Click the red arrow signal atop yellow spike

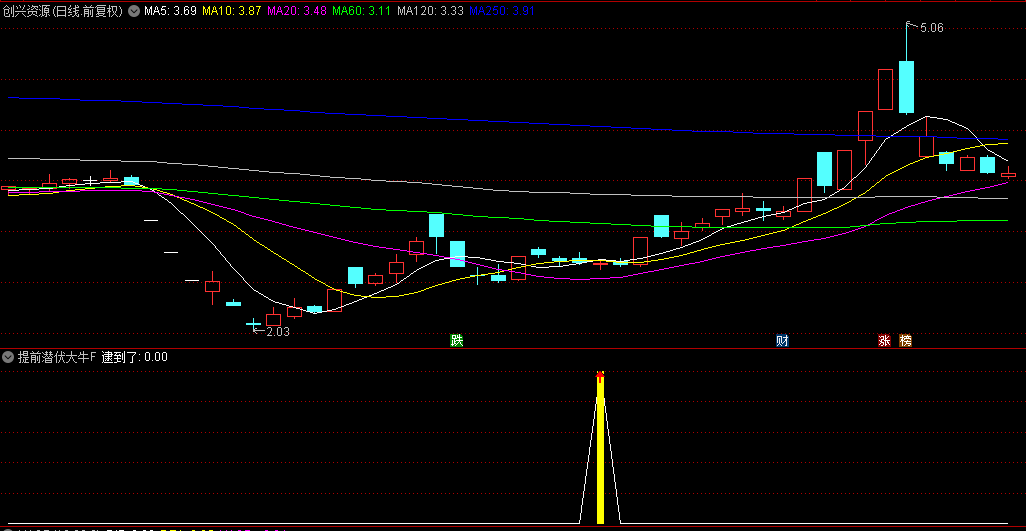pos(600,377)
